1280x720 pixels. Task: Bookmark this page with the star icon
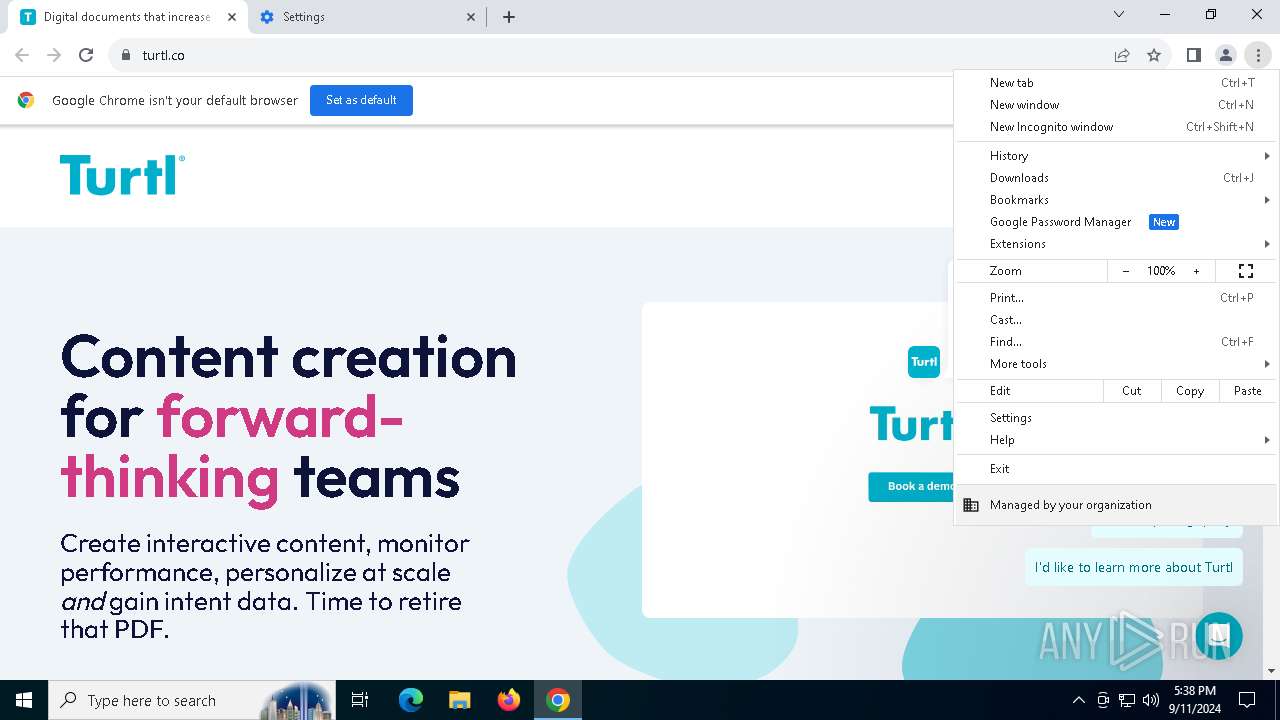[1154, 55]
